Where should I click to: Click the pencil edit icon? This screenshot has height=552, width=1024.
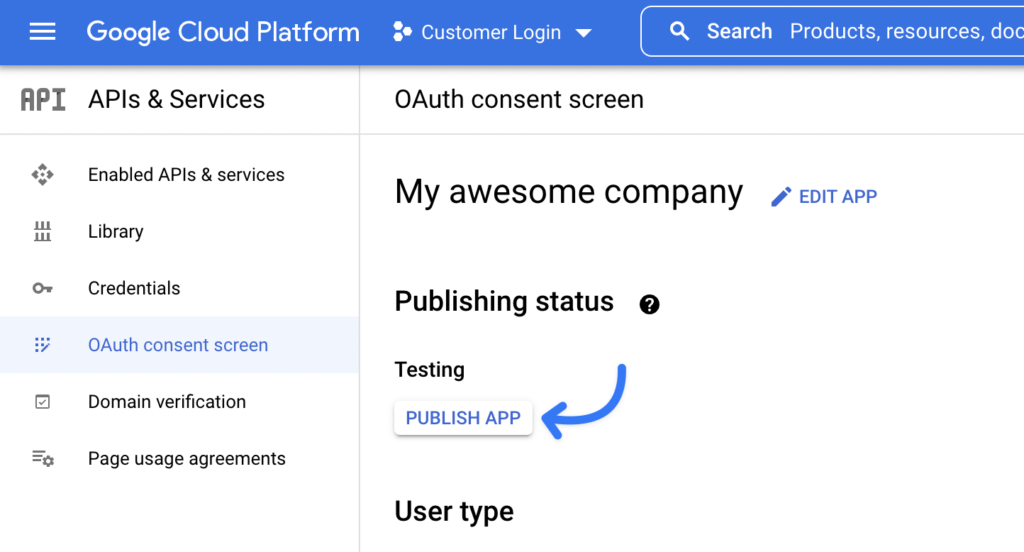tap(781, 197)
